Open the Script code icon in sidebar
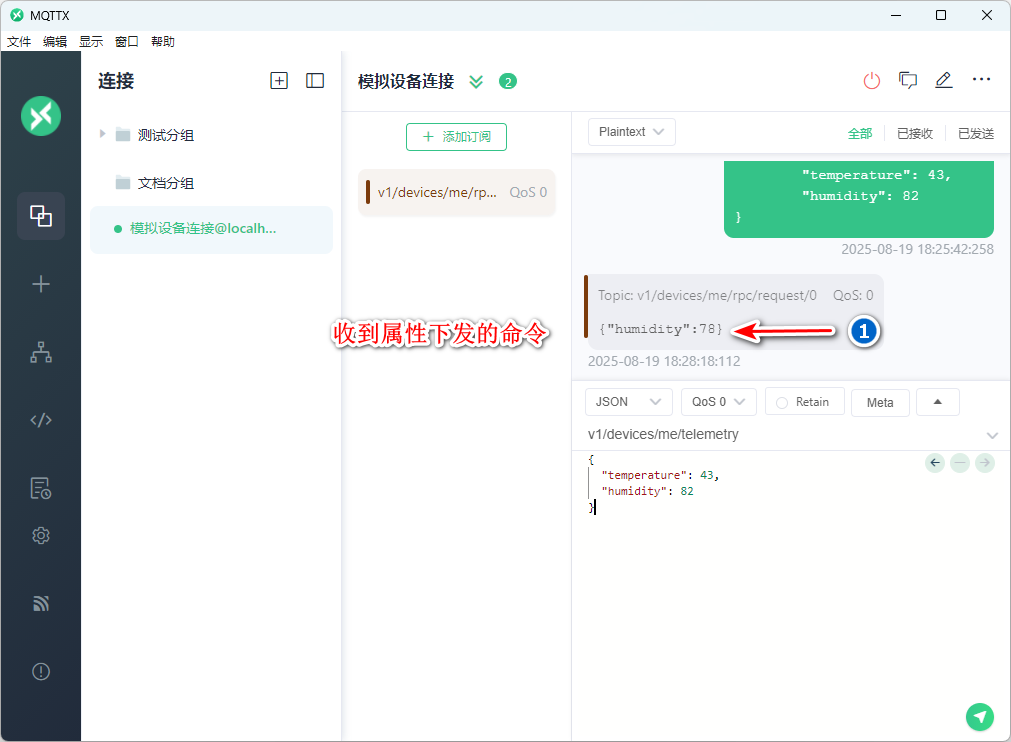The width and height of the screenshot is (1011, 742). click(41, 420)
